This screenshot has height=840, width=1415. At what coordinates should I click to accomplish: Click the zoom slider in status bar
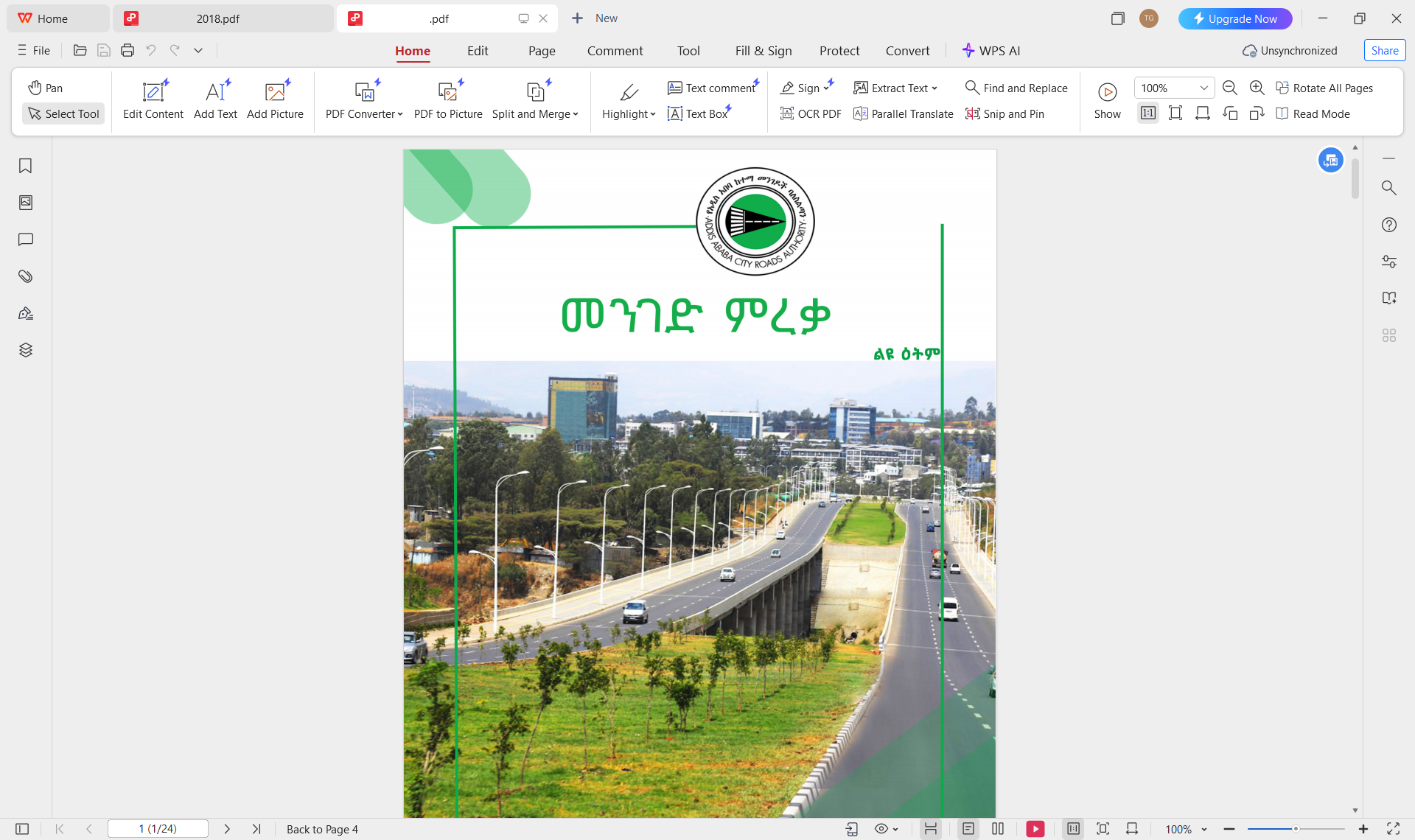[x=1295, y=829]
